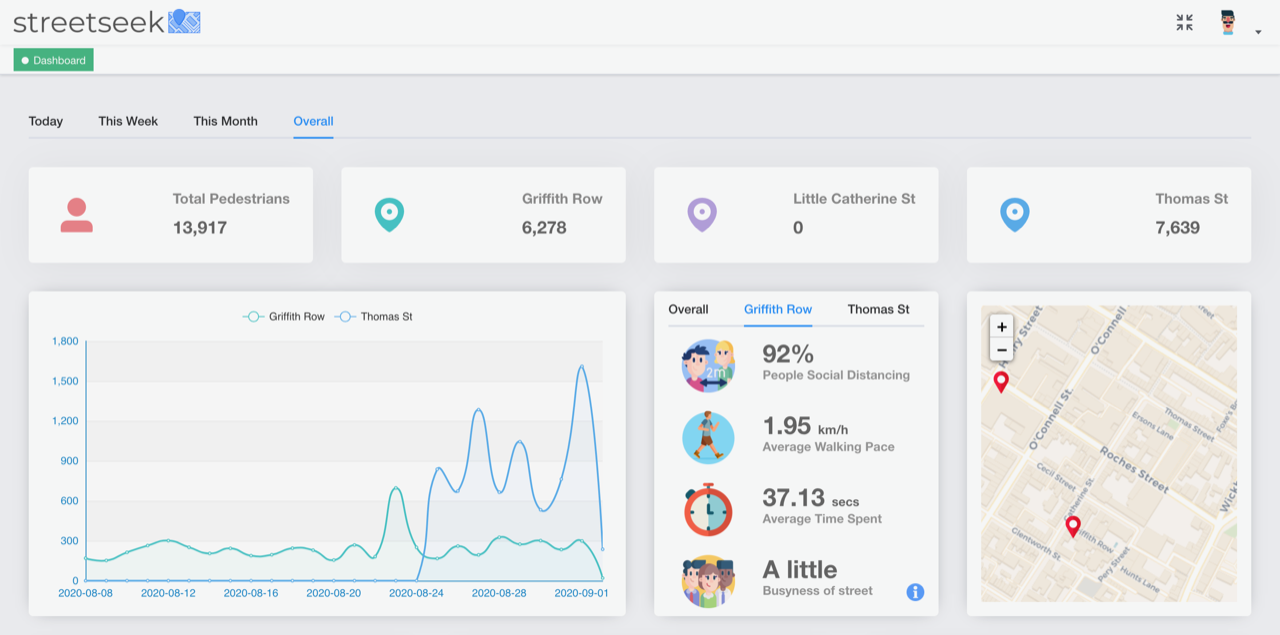Click the Griffith Row count 6,278
Screen dimensions: 1280x635
[x=544, y=227]
